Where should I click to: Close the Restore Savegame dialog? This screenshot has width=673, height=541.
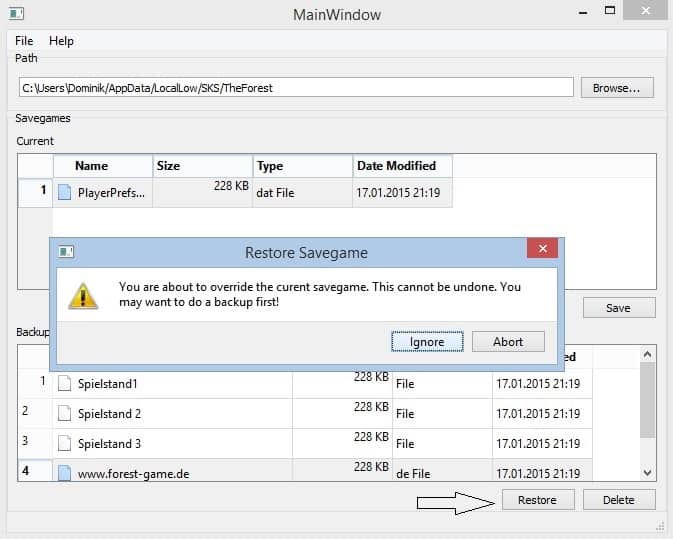542,250
